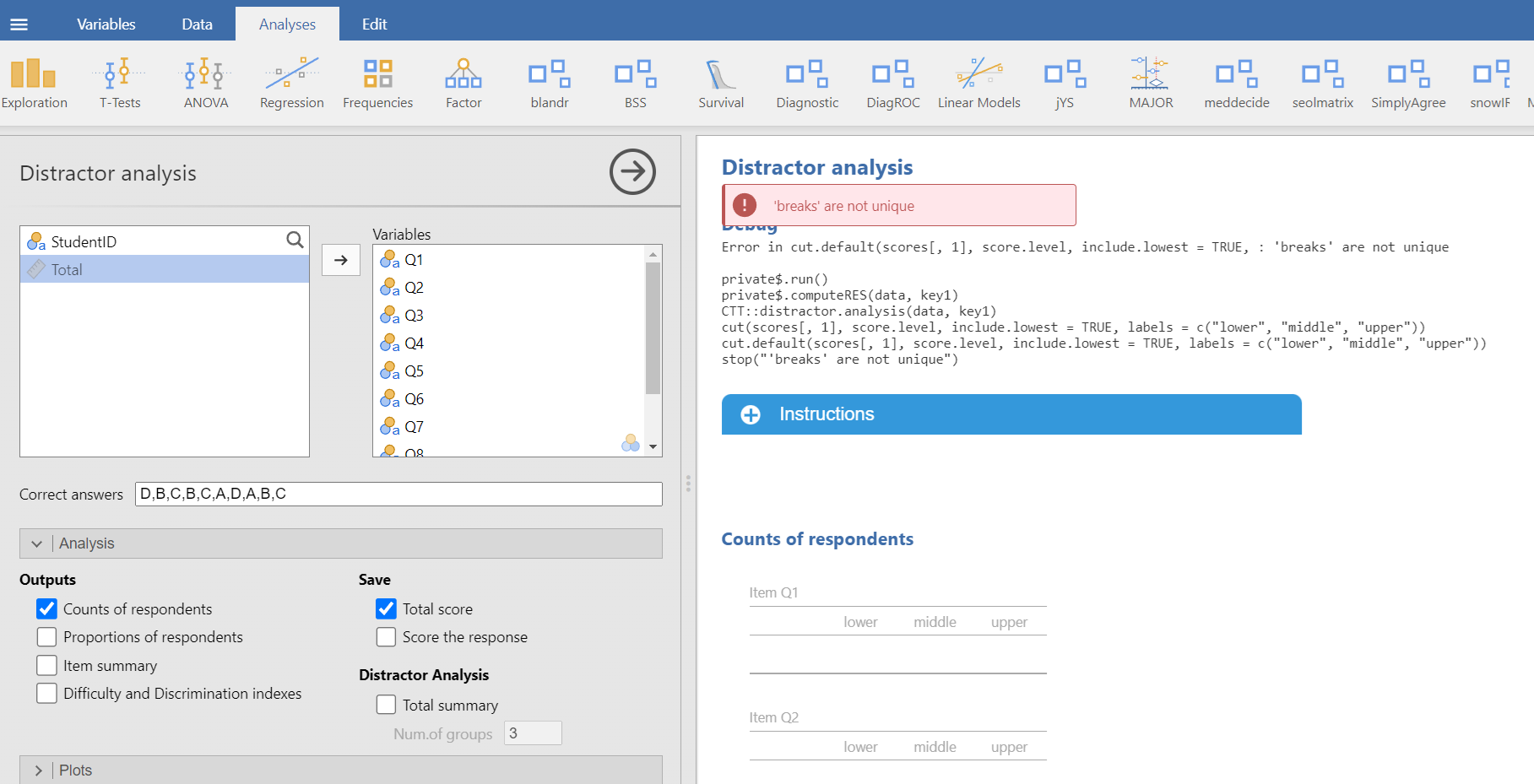The image size is (1534, 784).
Task: Click the panel divider handle dots
Action: 688,484
